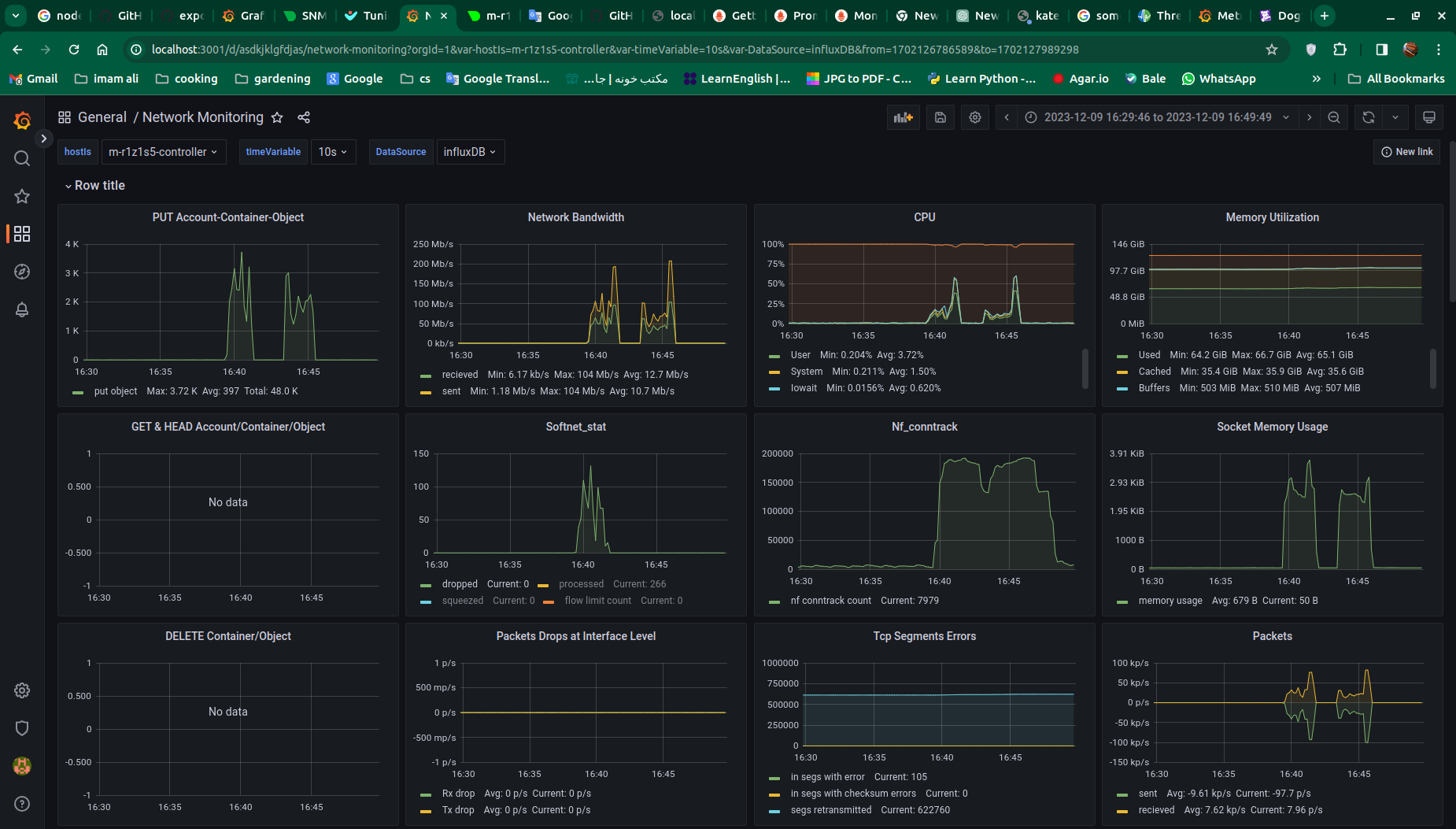Click the System legend color swatch in CPU panel
The height and width of the screenshot is (829, 1456).
coord(774,372)
